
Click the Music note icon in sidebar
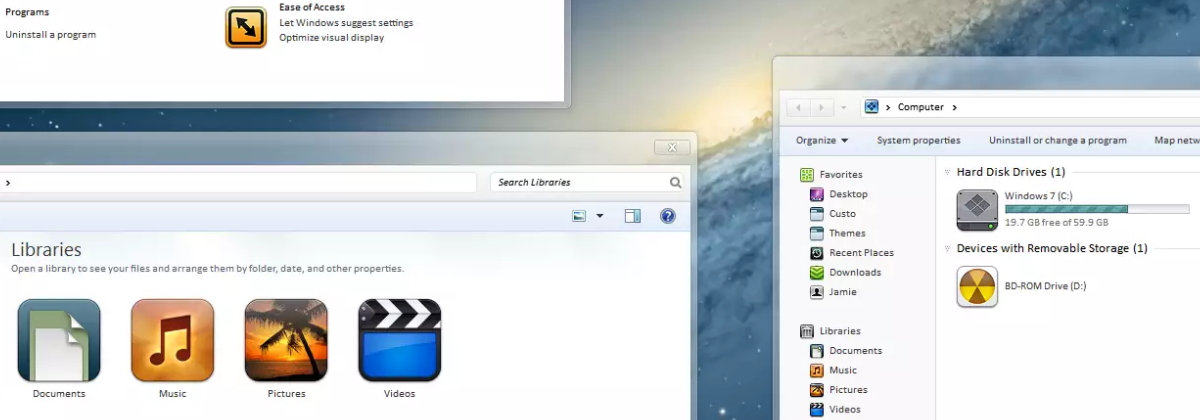tap(817, 370)
